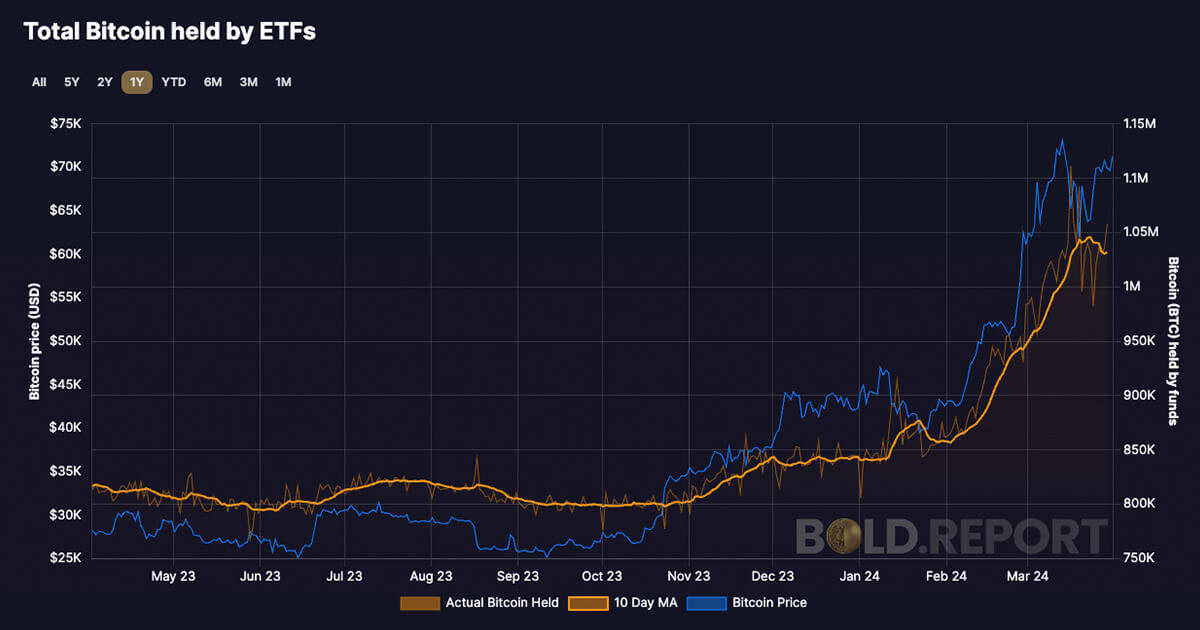Toggle the Bitcoin Price legend label
This screenshot has height=630, width=1200.
[769, 603]
